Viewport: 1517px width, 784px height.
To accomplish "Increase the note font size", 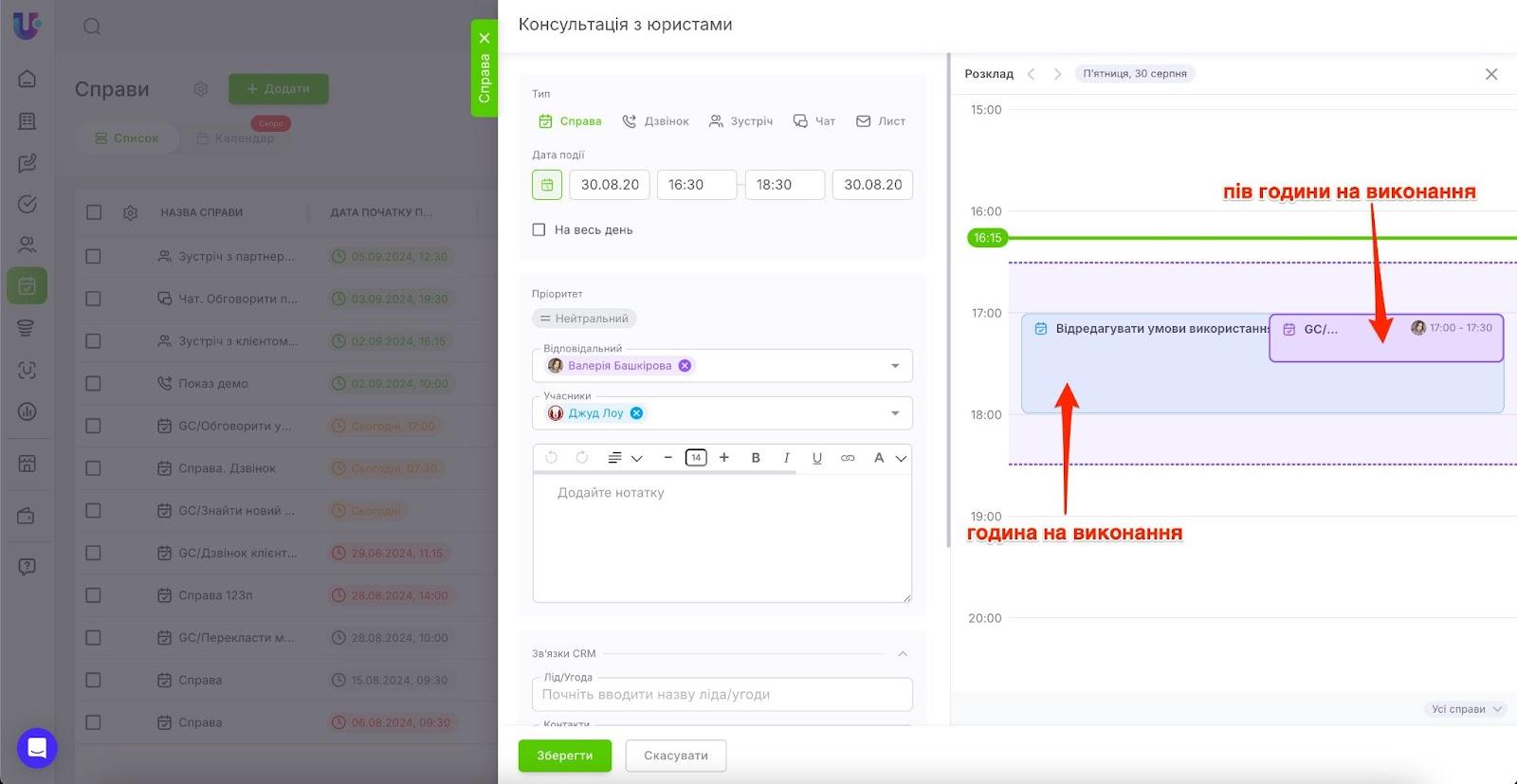I will 724,458.
